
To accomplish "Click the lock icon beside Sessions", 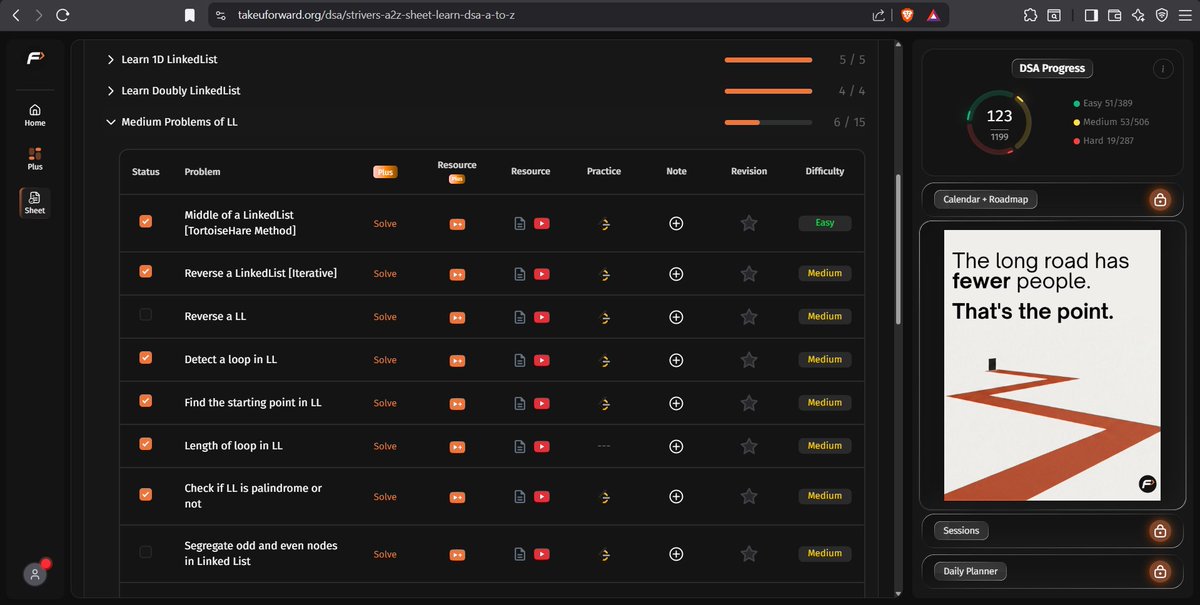I will tap(1160, 530).
